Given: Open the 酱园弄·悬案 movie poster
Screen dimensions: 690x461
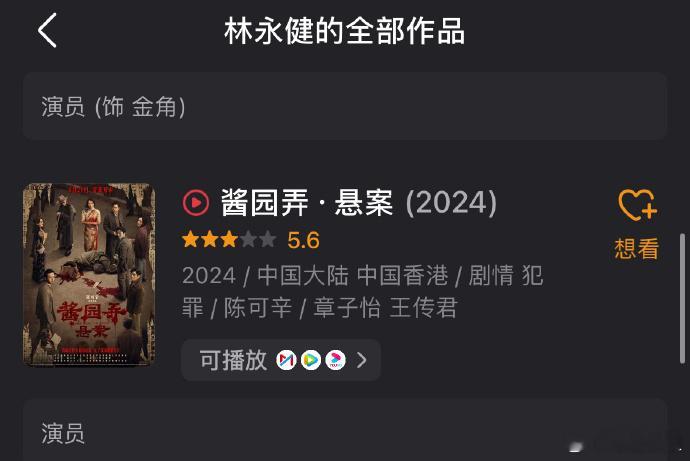Looking at the screenshot, I should (89, 274).
